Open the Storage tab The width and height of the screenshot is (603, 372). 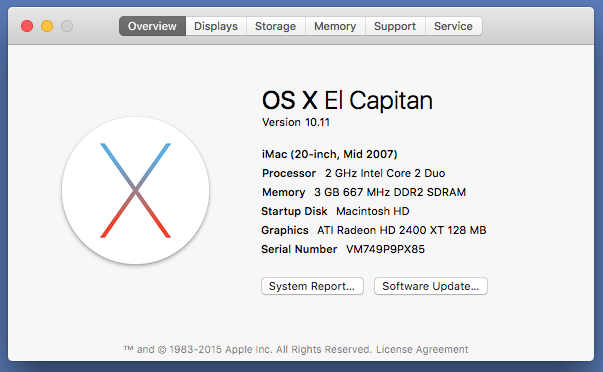276,26
